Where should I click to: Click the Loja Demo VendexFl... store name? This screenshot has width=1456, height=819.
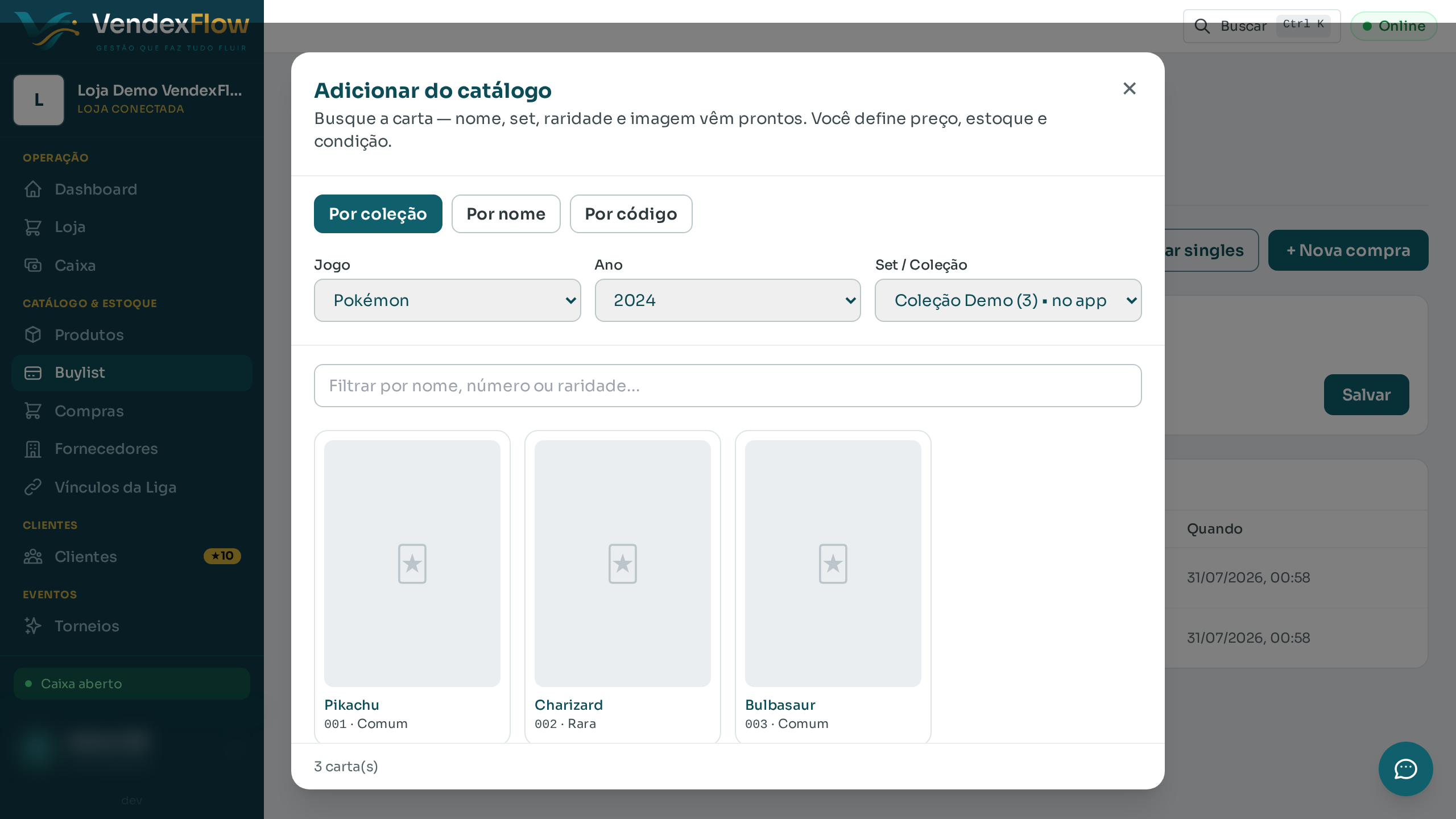tap(160, 90)
